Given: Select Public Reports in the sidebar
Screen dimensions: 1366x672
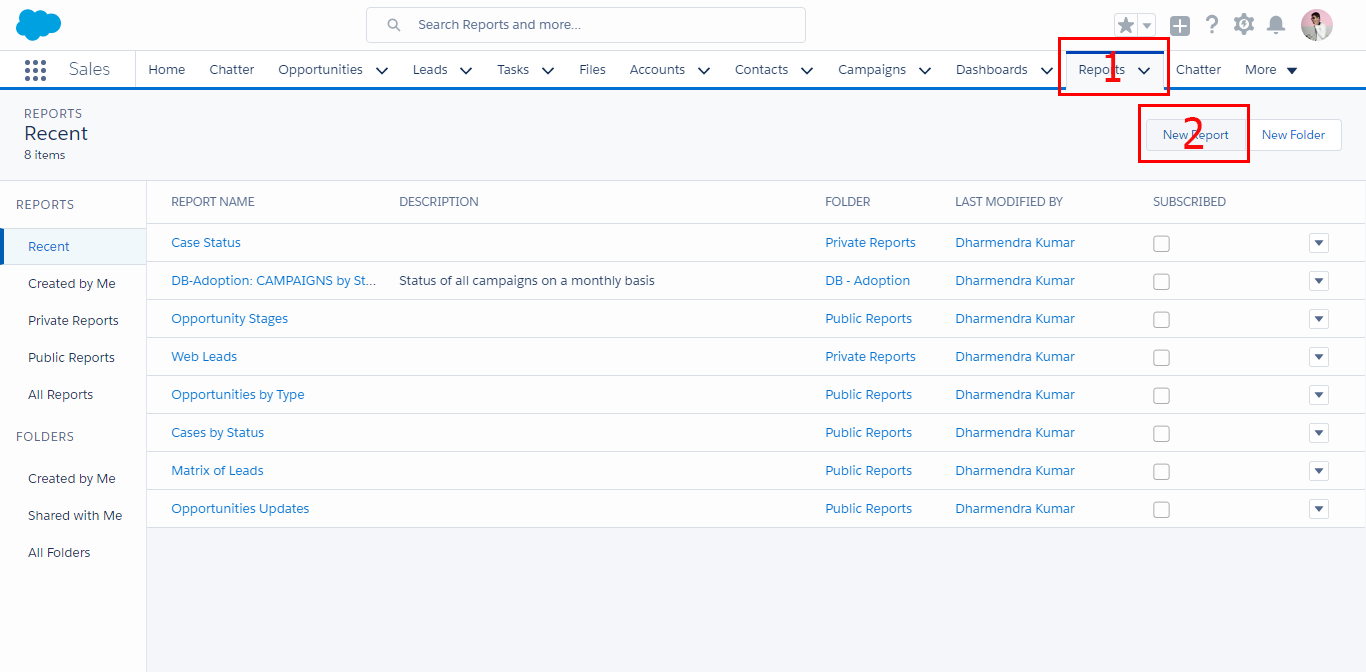Looking at the screenshot, I should click(71, 358).
